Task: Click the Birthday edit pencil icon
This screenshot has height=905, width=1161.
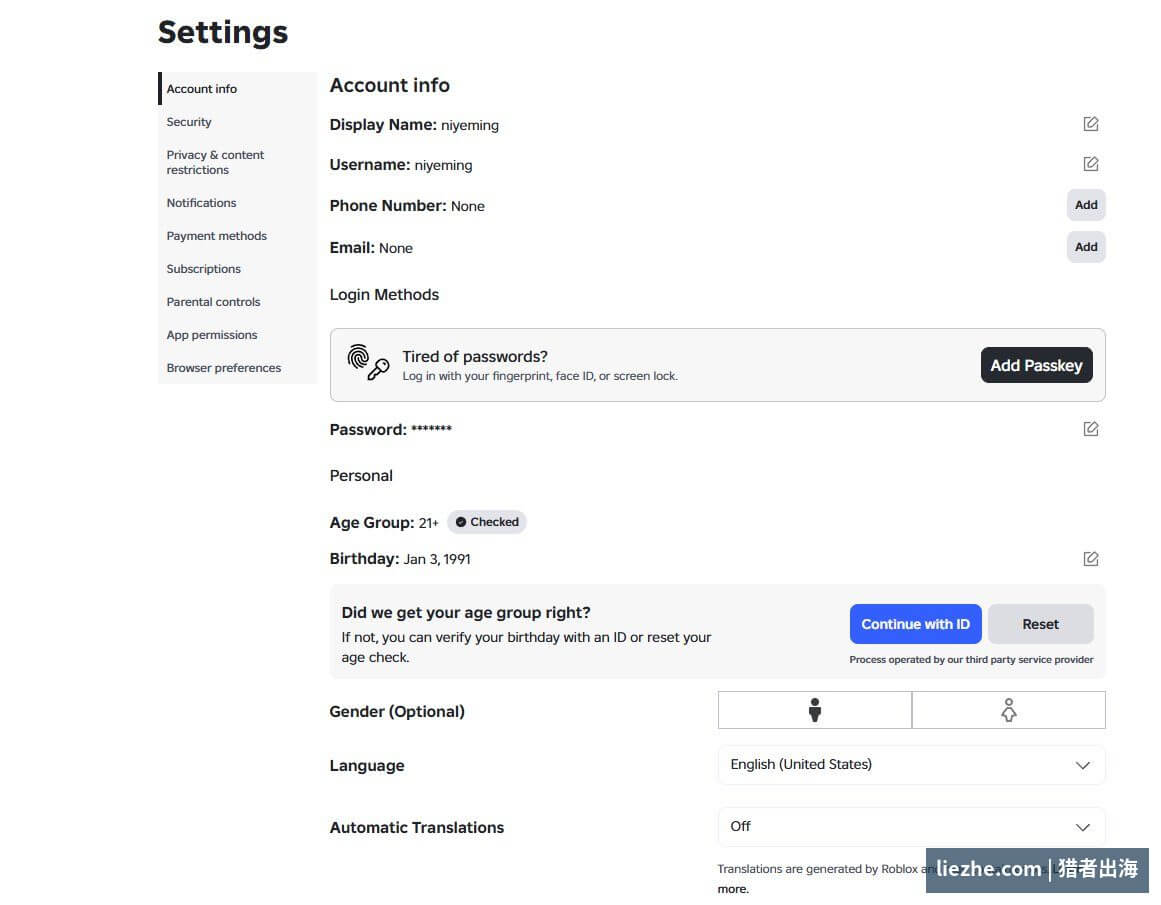Action: [1091, 558]
